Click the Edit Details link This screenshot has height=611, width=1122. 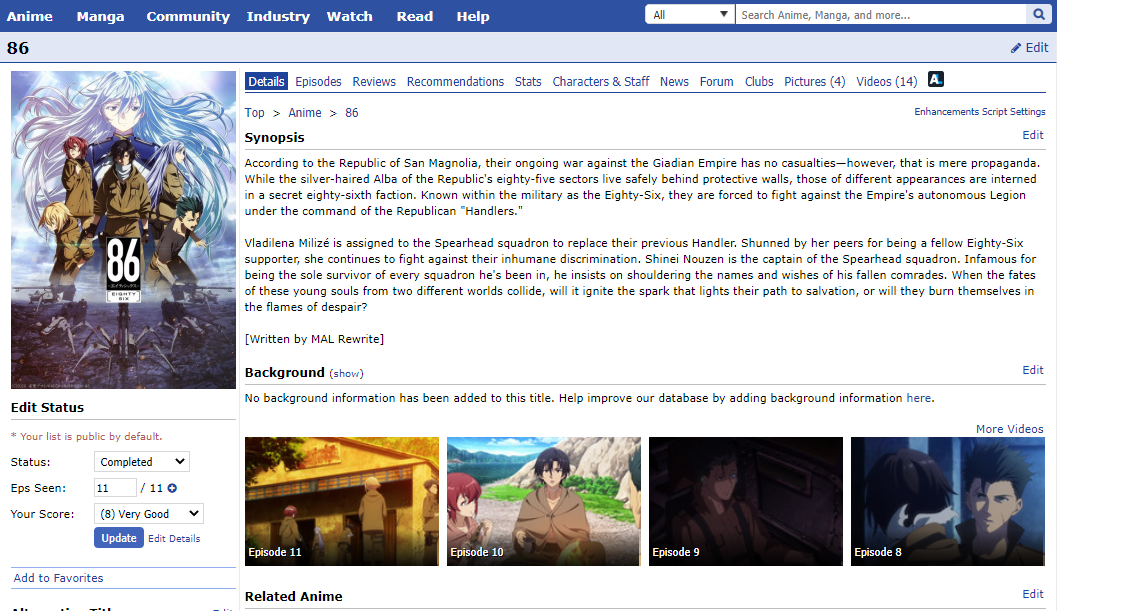pos(174,539)
